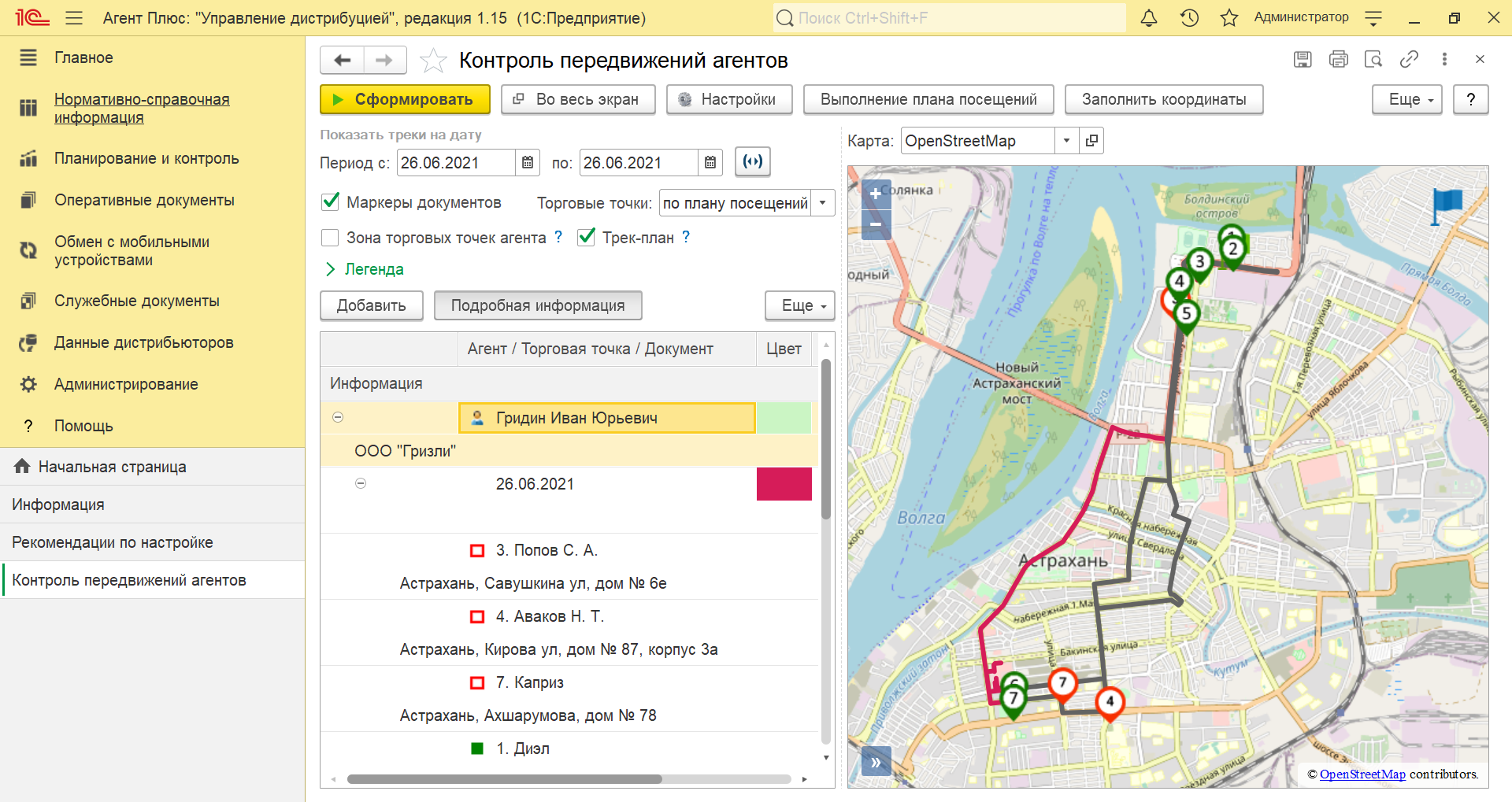Open Оперативные документы section
The width and height of the screenshot is (1512, 802).
[144, 200]
